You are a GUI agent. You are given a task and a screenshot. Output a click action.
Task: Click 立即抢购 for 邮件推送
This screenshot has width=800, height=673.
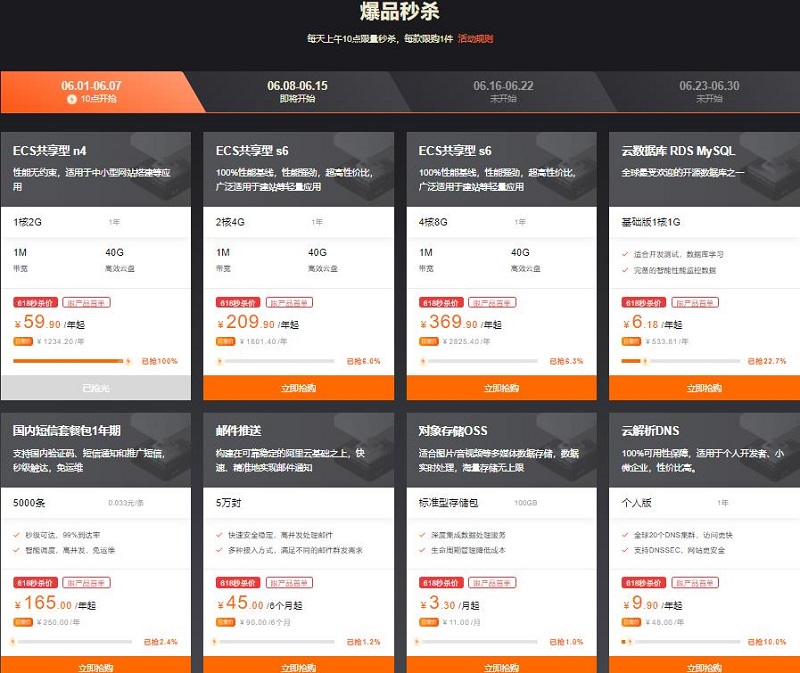[x=298, y=665]
